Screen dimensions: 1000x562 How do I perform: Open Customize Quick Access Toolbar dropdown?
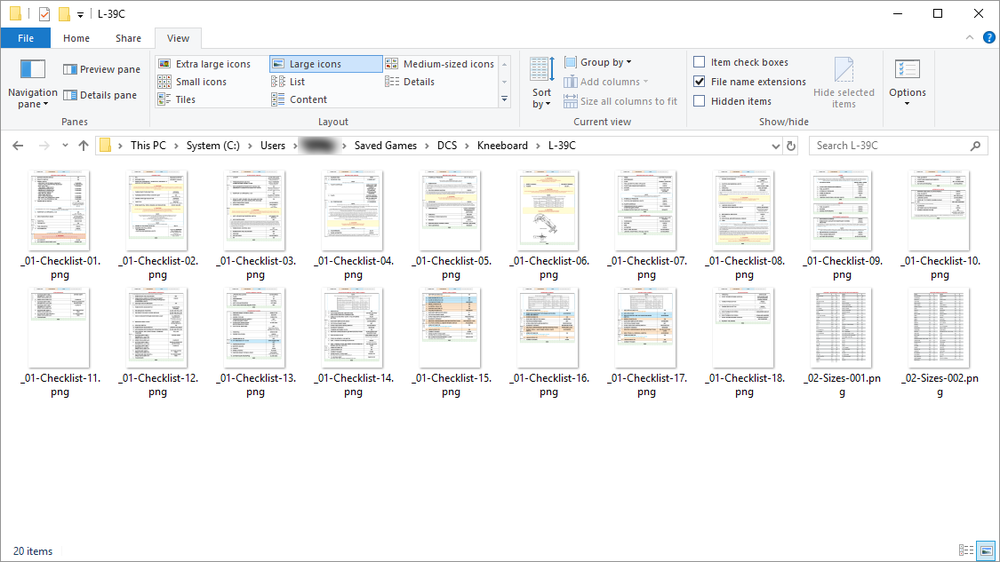(x=80, y=14)
